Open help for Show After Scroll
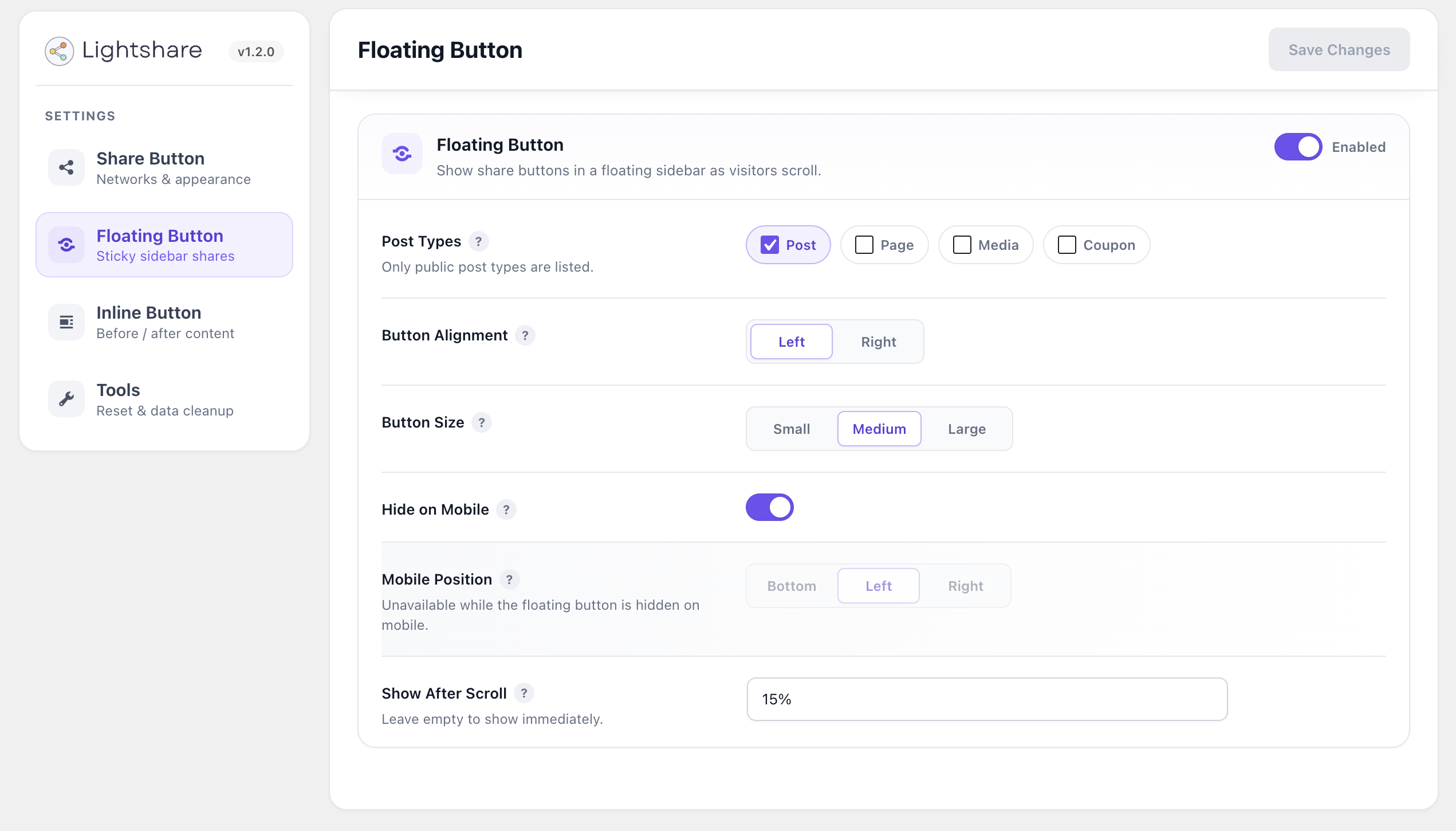This screenshot has height=831, width=1456. click(x=524, y=693)
